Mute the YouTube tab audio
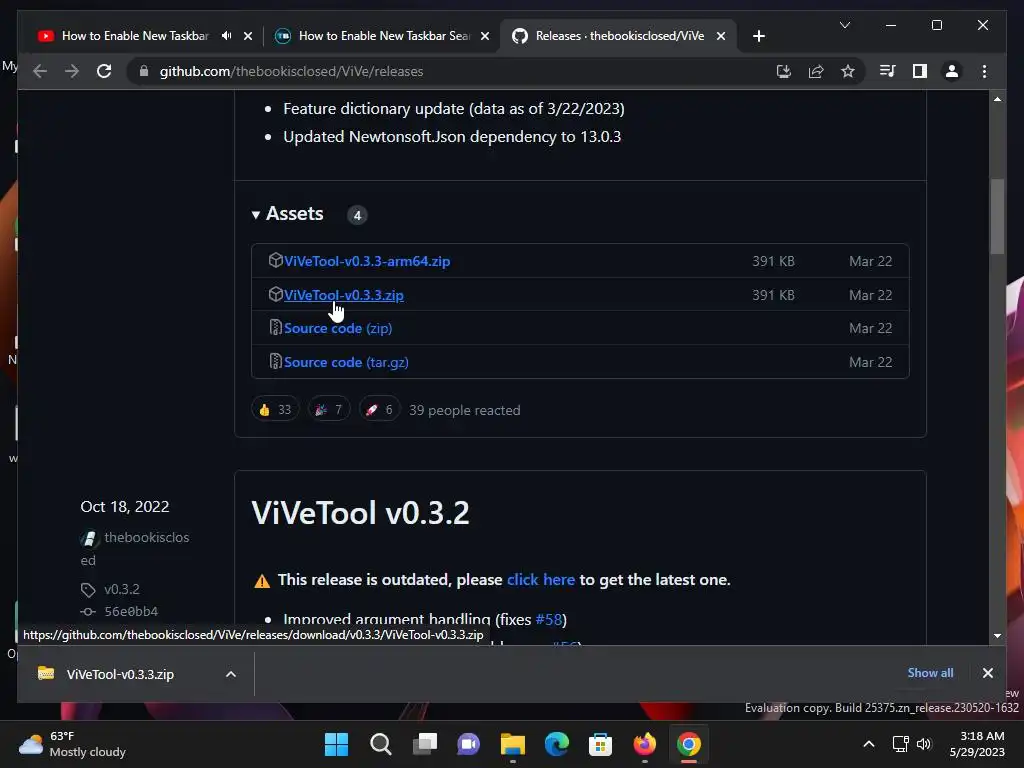Viewport: 1024px width, 768px height. coord(226,36)
